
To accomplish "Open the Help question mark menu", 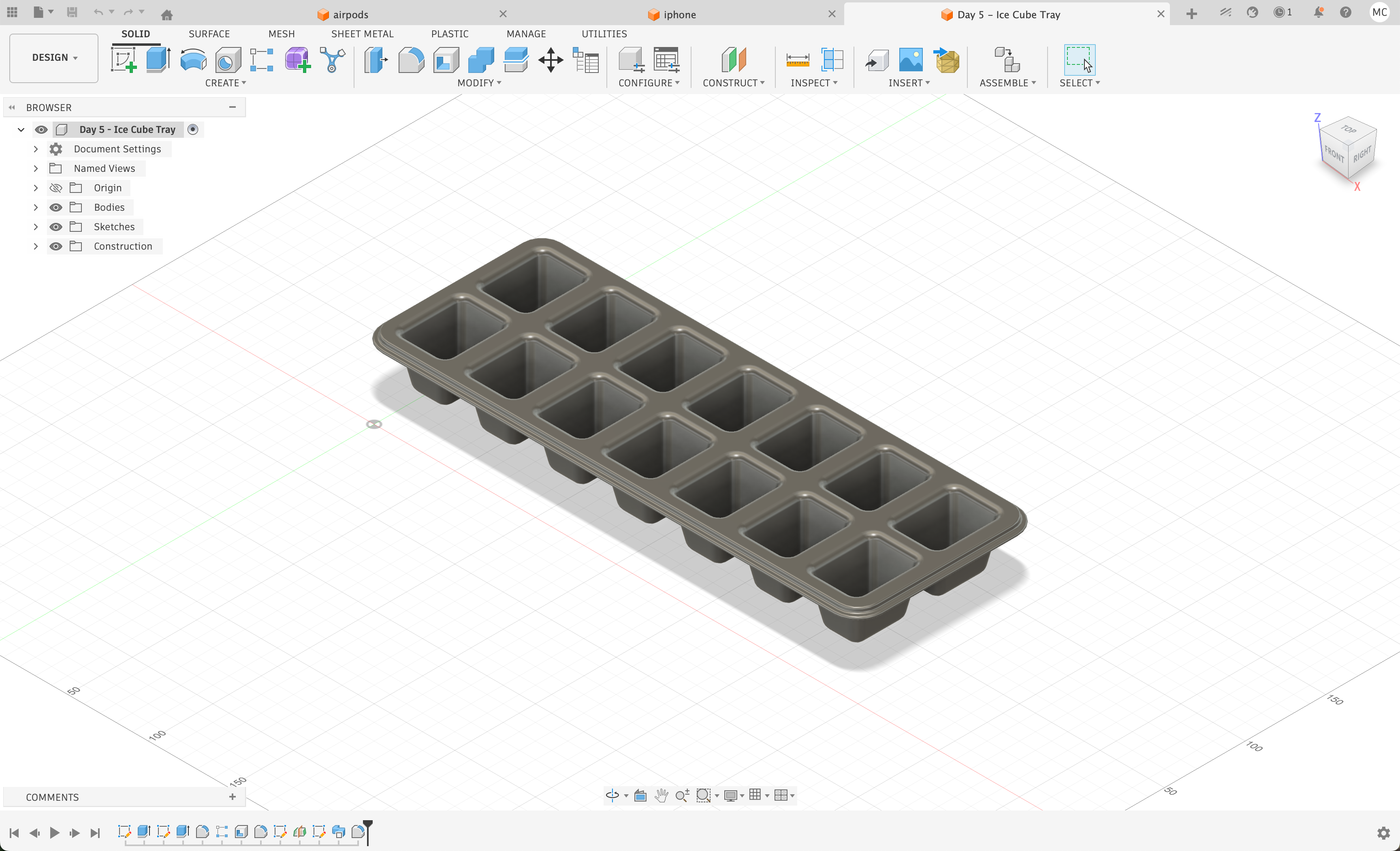I will (x=1345, y=13).
